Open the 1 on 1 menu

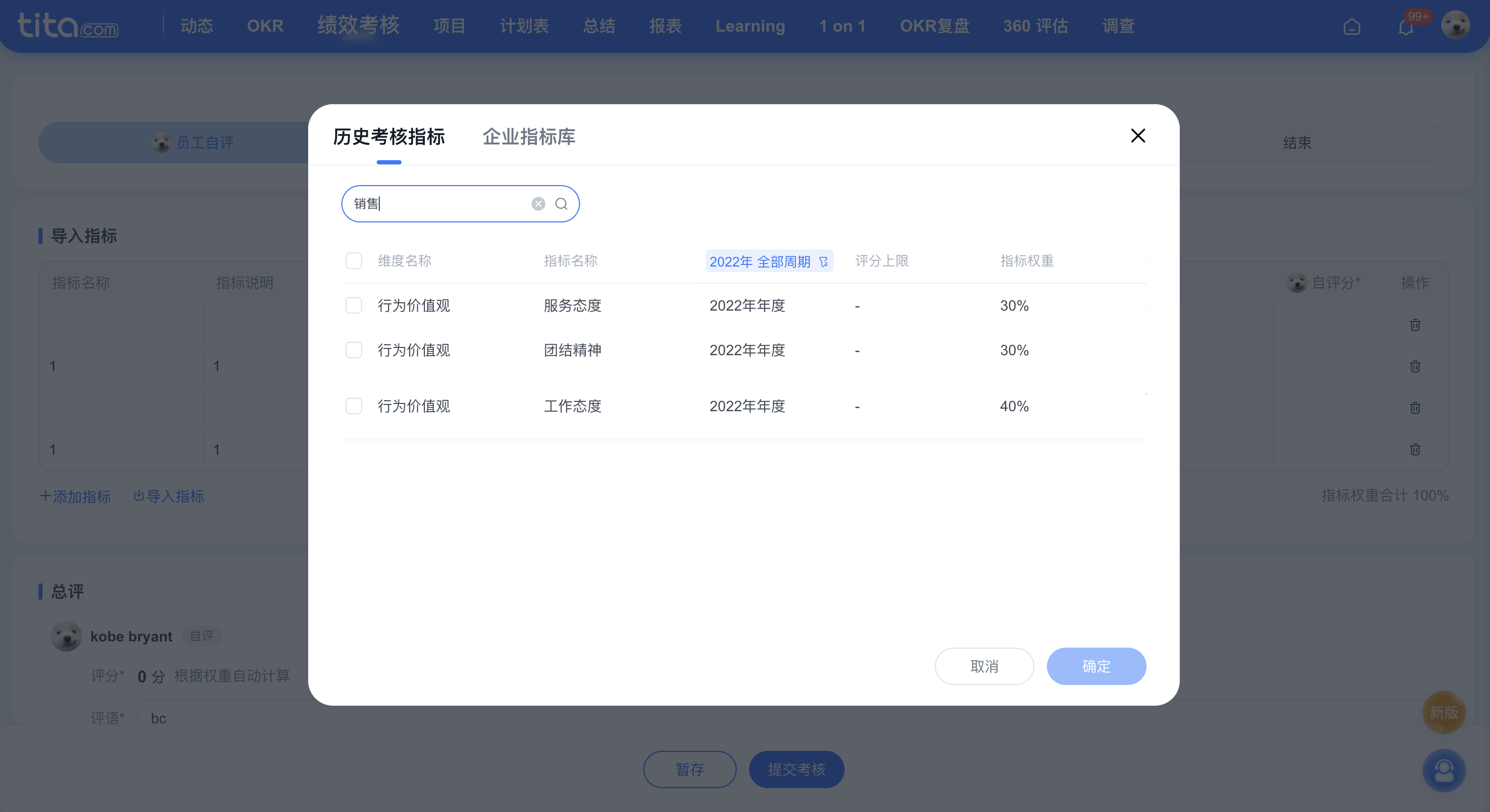(842, 26)
